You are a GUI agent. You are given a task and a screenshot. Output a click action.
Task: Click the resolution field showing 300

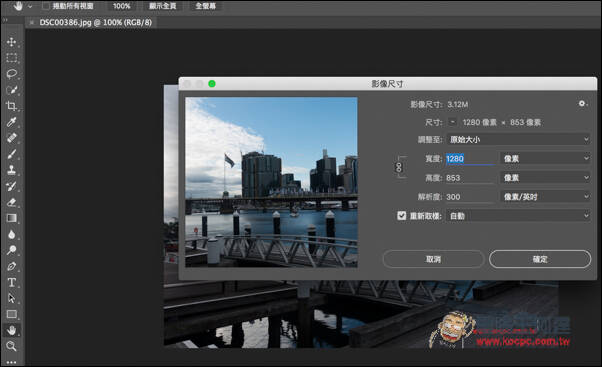[470, 197]
